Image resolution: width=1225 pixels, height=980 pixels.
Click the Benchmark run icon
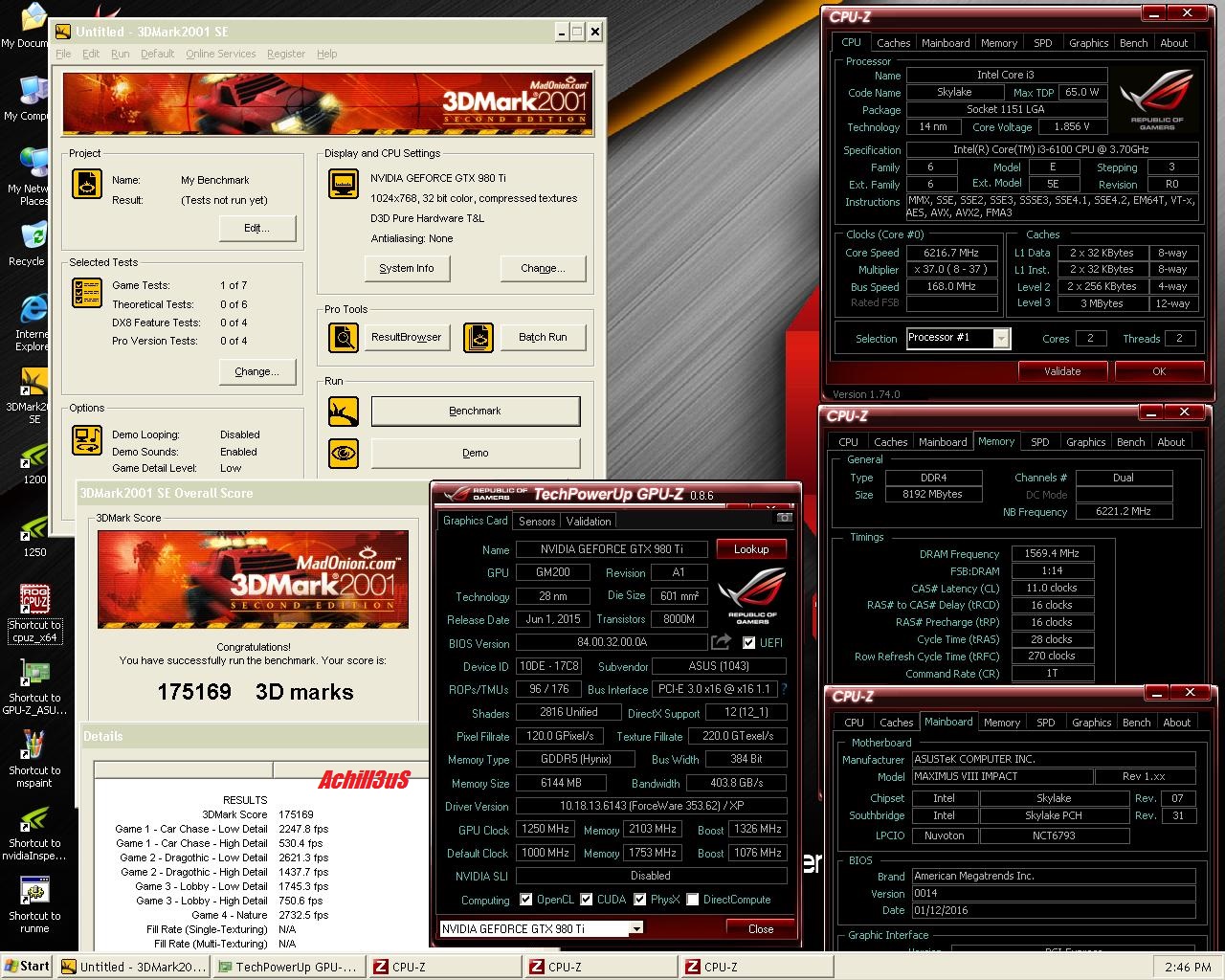tap(344, 412)
